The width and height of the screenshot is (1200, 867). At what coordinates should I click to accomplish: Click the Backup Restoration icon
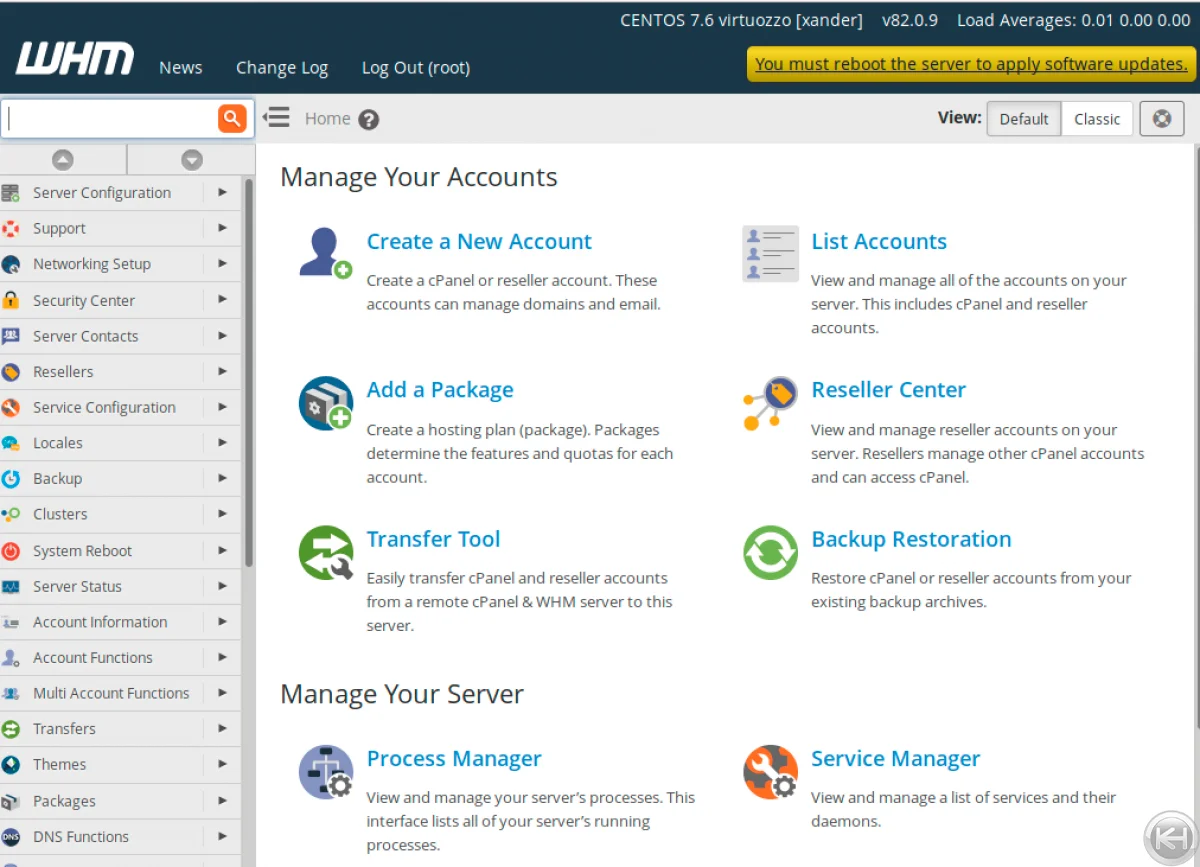[770, 552]
